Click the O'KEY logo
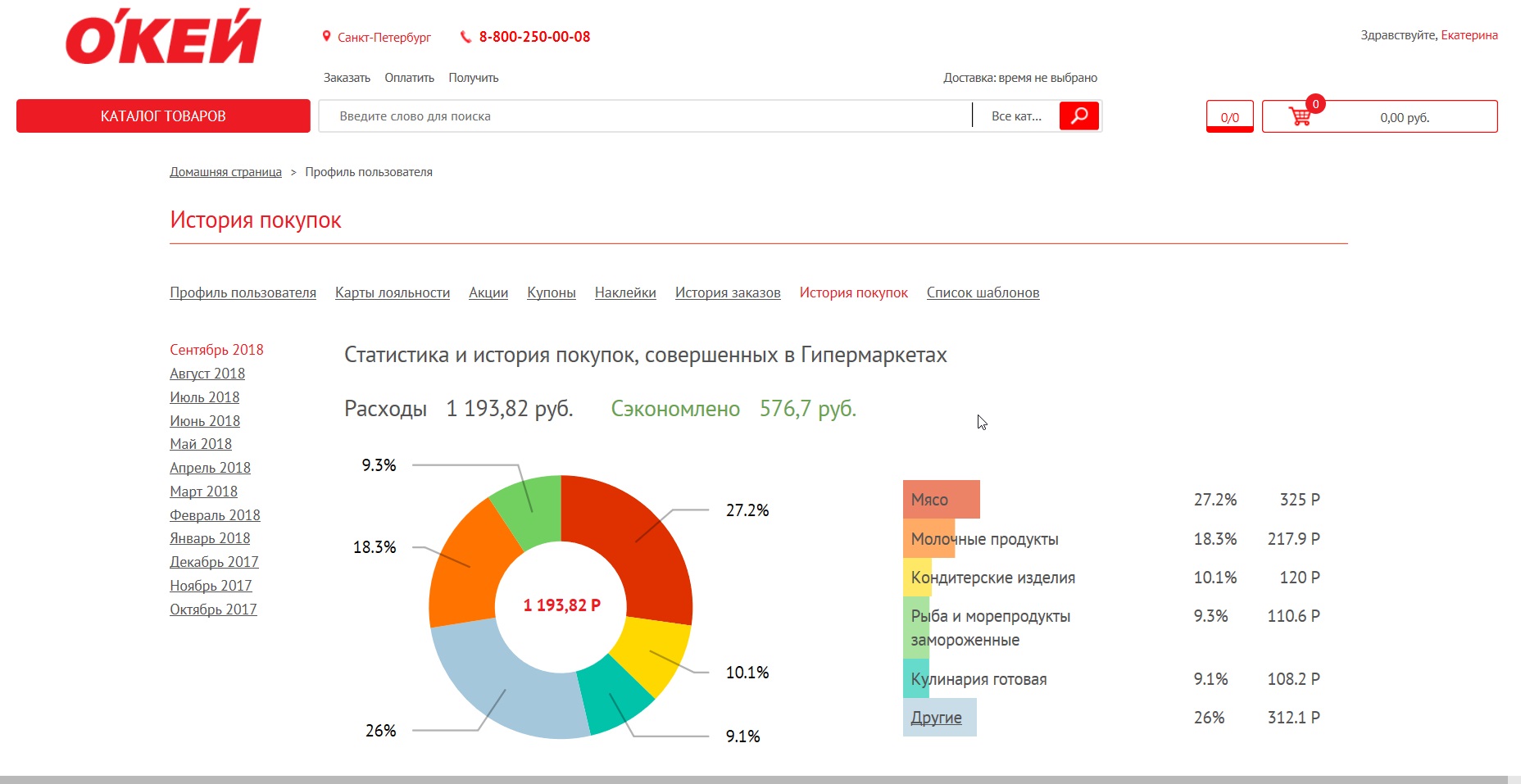Viewport: 1521px width, 784px height. pyautogui.click(x=163, y=39)
